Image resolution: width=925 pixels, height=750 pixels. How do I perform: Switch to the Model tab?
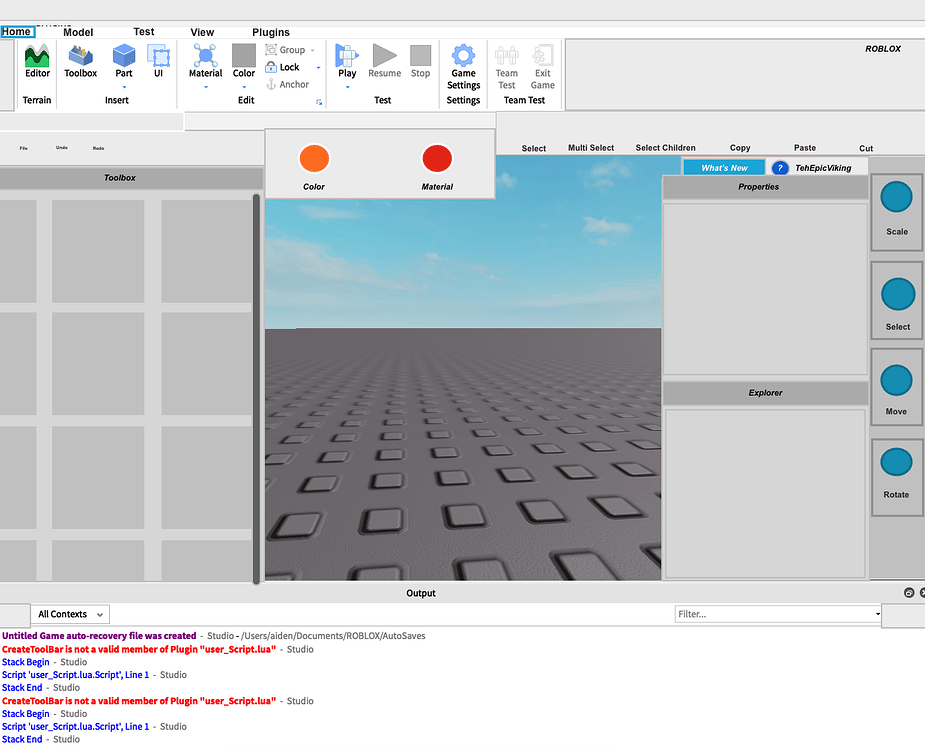tap(78, 32)
